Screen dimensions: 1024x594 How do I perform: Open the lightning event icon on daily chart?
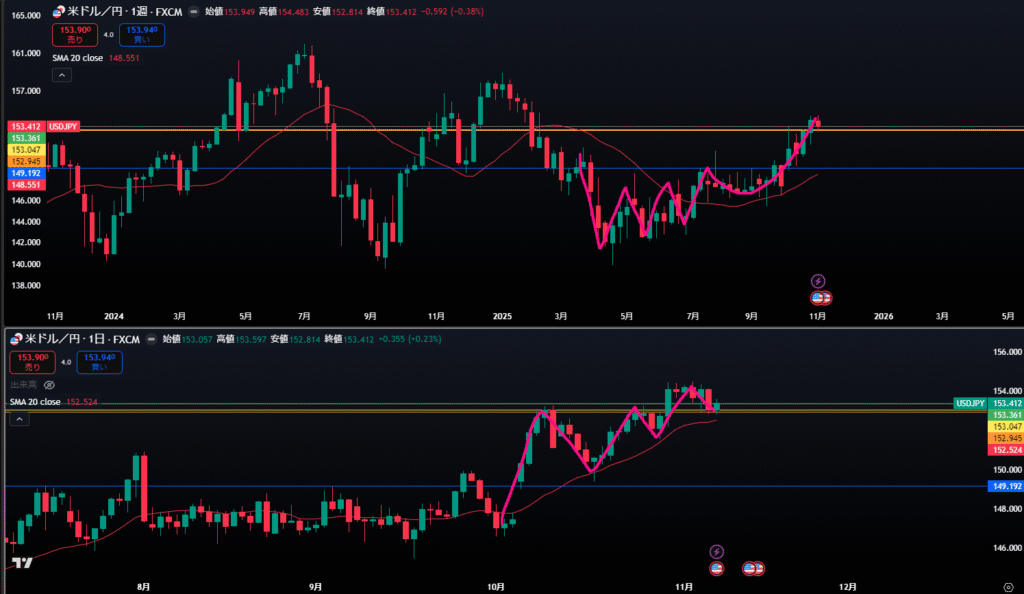pos(716,551)
